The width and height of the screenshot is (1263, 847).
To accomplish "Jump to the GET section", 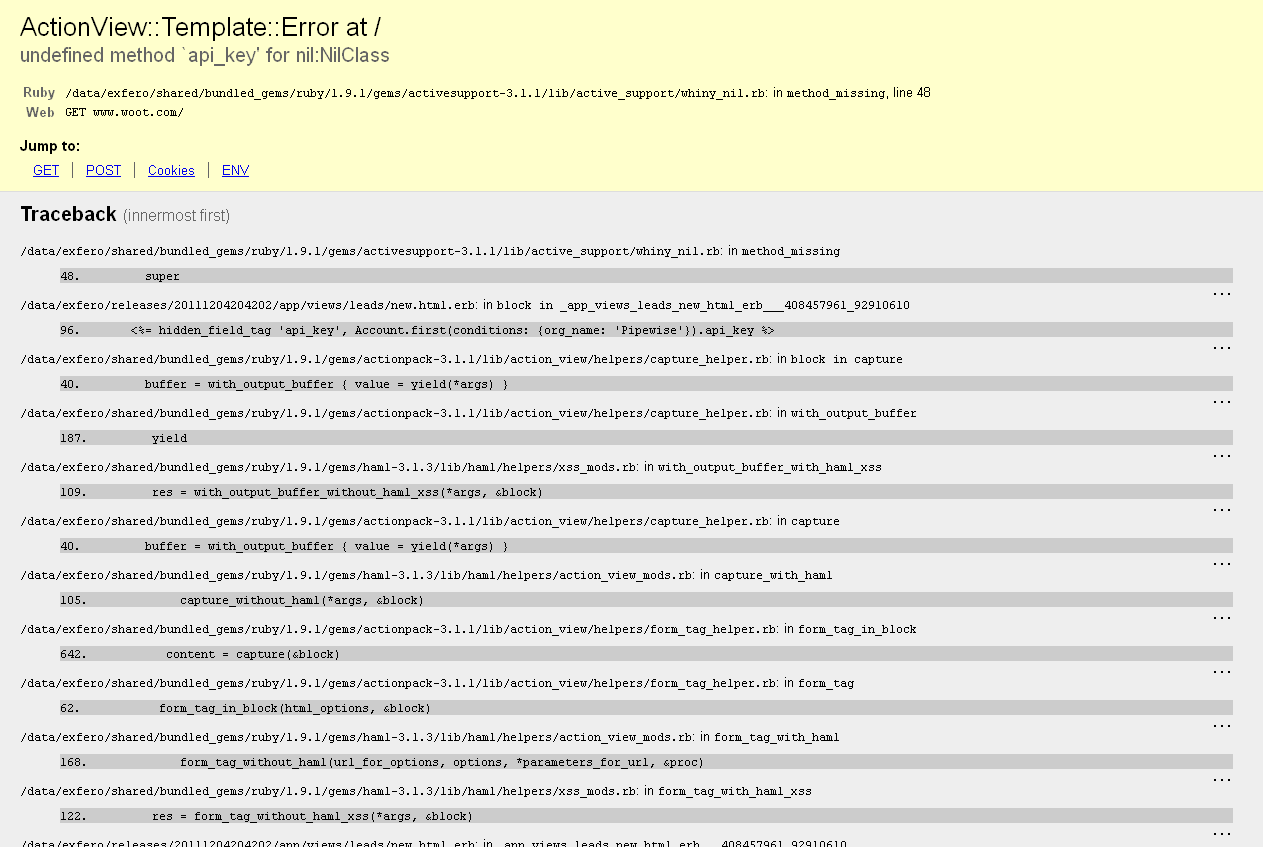I will coord(46,171).
